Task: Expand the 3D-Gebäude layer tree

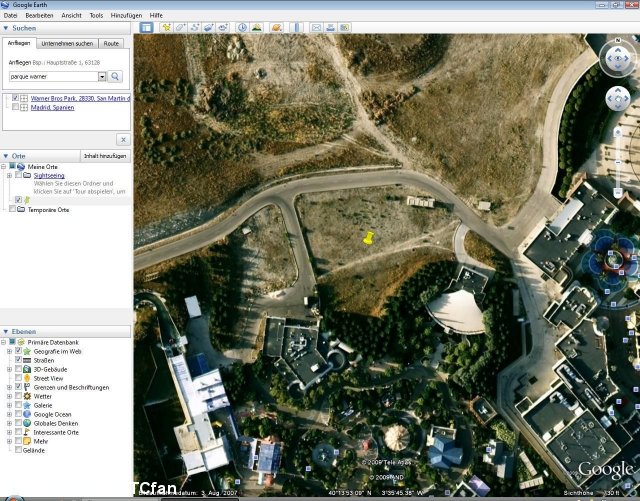Action: (9, 370)
